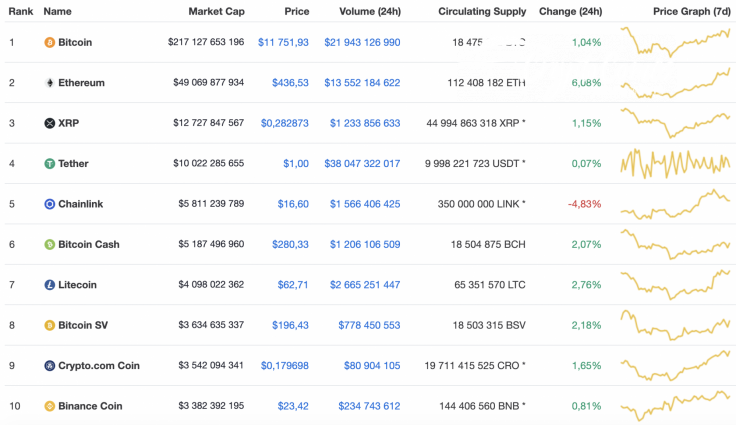Sort by the Name column header

[57, 11]
